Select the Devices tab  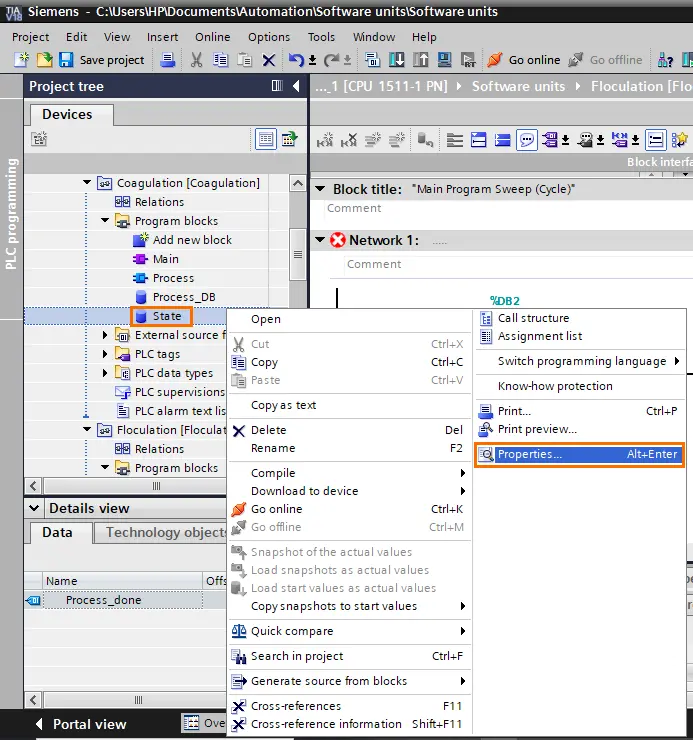(68, 114)
